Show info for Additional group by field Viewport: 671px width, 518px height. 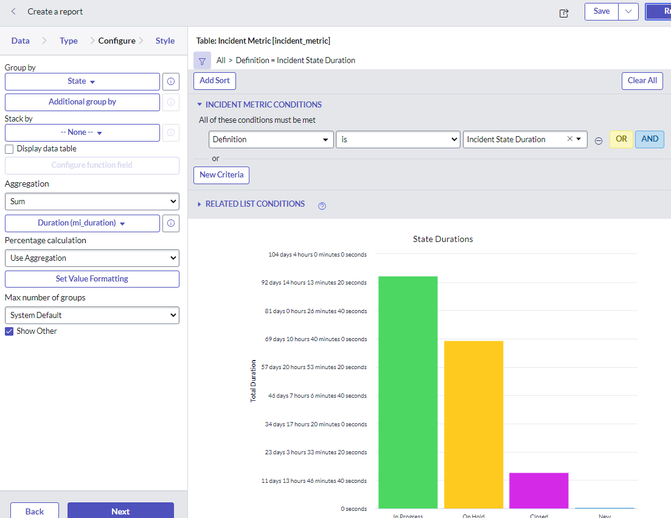(x=171, y=102)
